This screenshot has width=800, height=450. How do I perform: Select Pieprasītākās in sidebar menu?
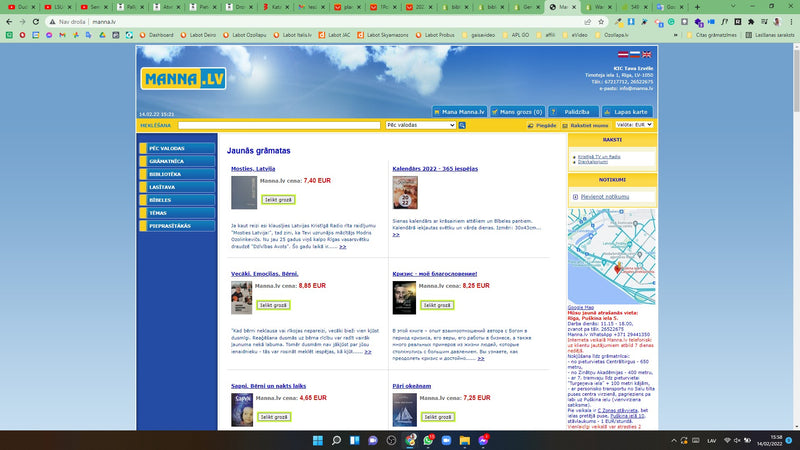(x=177, y=226)
